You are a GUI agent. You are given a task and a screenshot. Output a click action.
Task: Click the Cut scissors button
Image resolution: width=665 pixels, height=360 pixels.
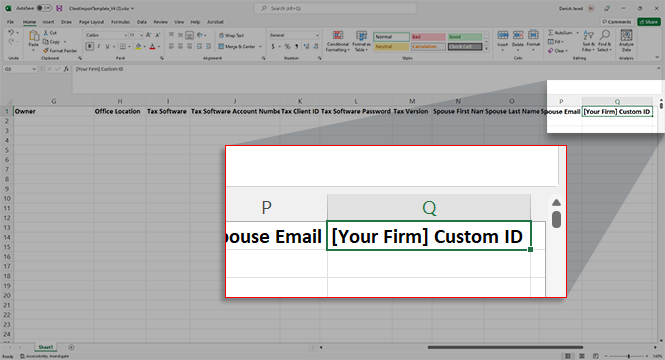(x=50, y=33)
